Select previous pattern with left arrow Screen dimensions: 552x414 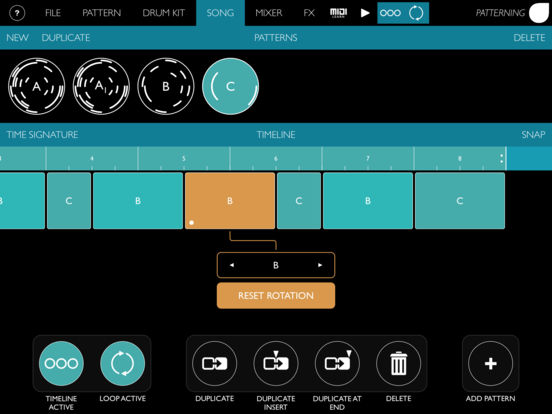[x=232, y=265]
